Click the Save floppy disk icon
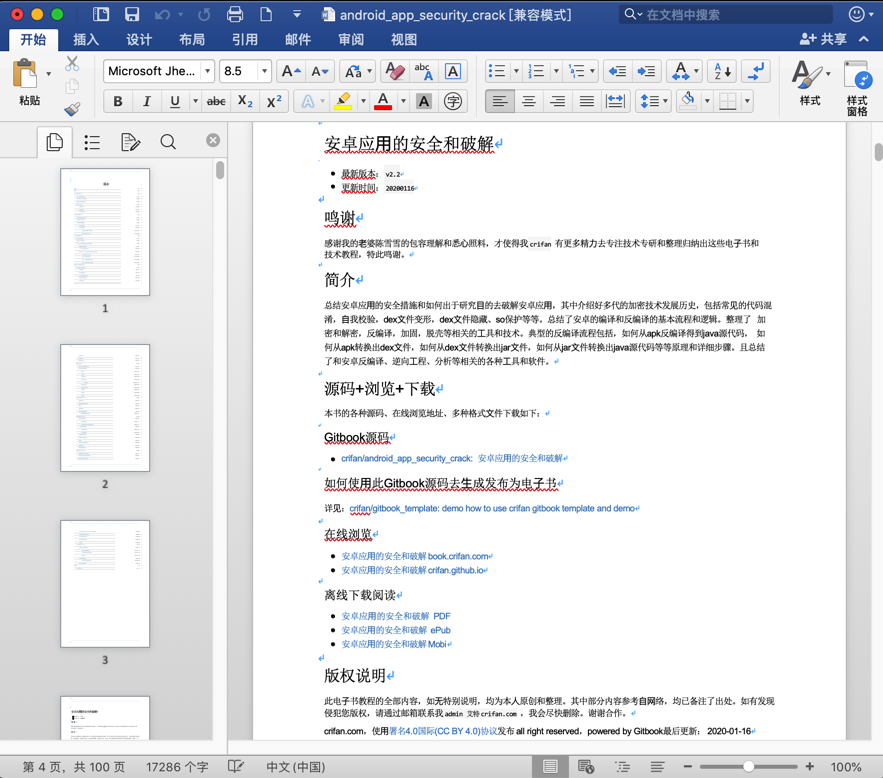883x778 pixels. point(132,14)
